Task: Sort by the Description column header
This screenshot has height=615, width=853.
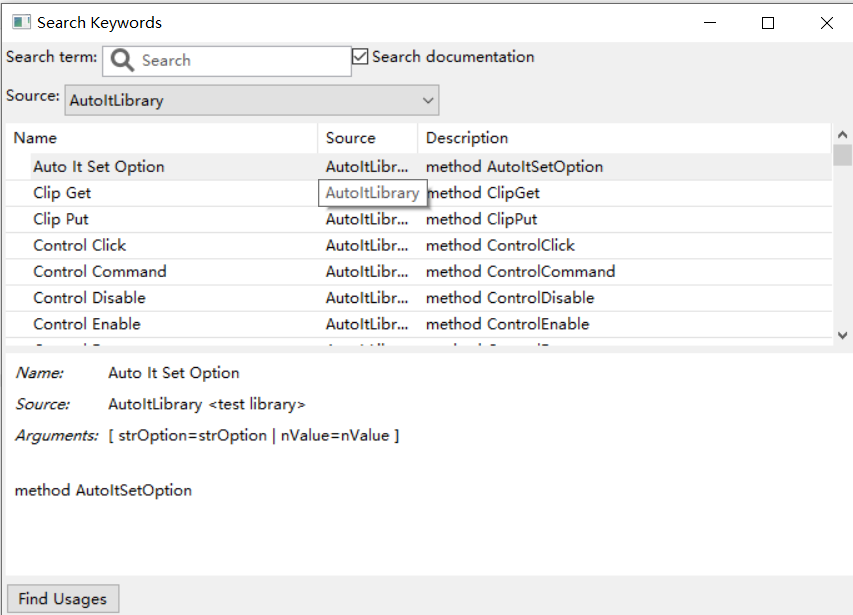Action: [625, 138]
